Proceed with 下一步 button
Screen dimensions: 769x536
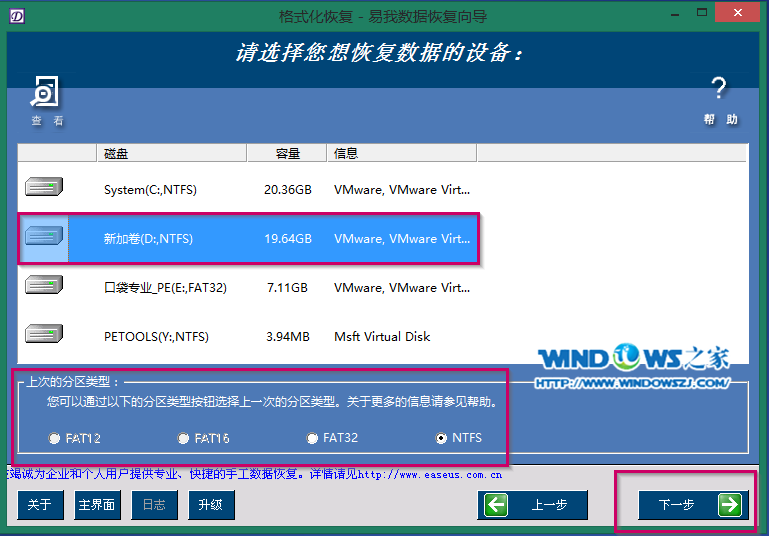(693, 505)
